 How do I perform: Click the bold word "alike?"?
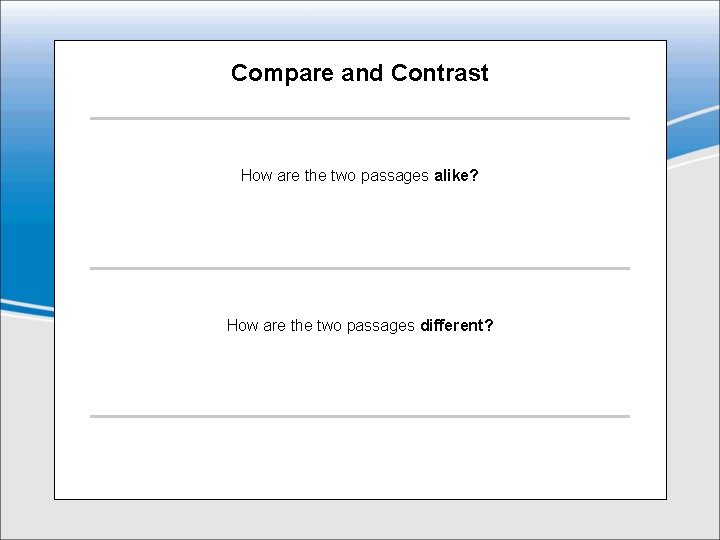456,176
